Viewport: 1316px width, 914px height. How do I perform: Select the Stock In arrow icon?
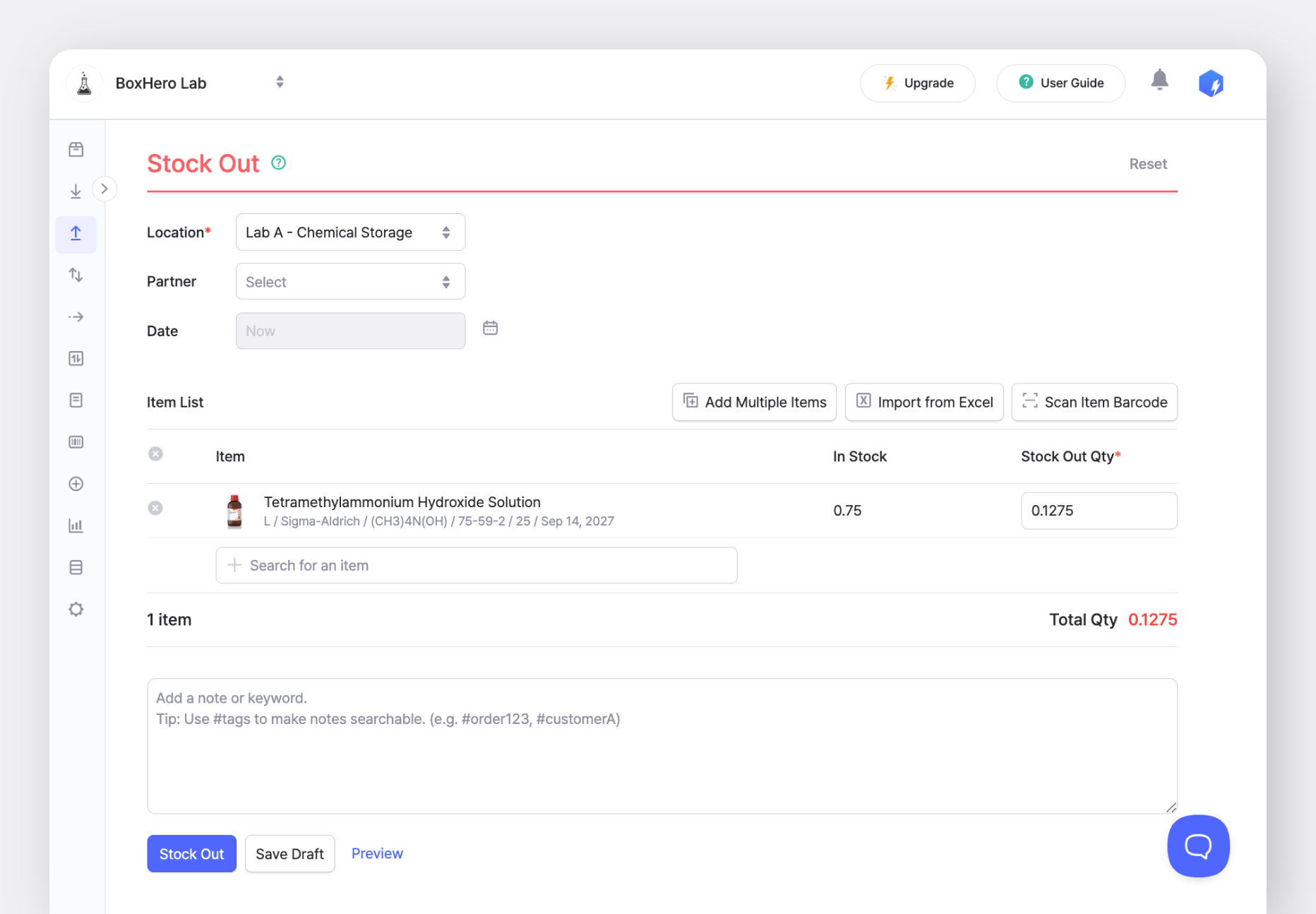pos(76,191)
